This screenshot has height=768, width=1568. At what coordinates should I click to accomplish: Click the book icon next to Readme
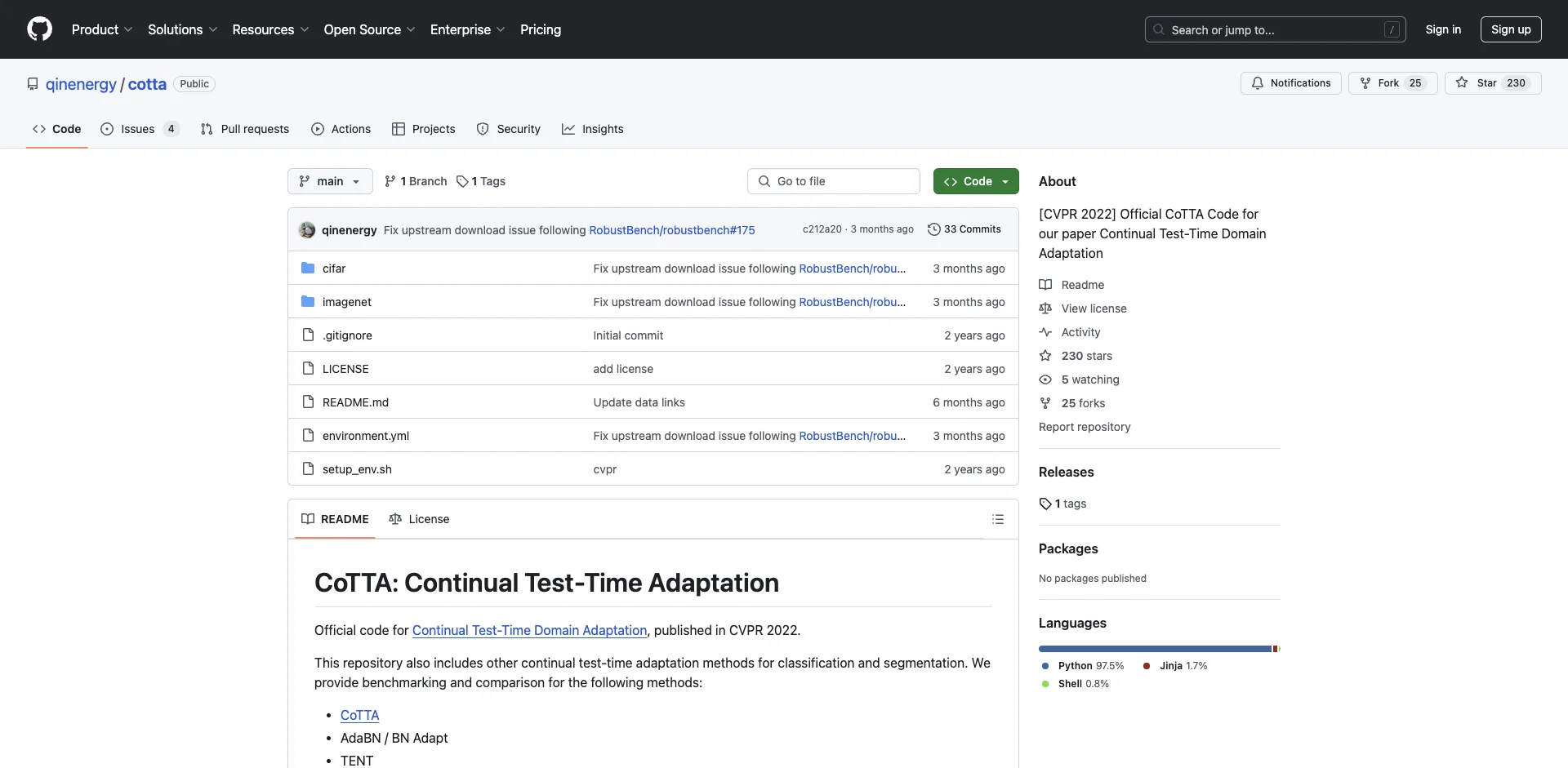1045,285
